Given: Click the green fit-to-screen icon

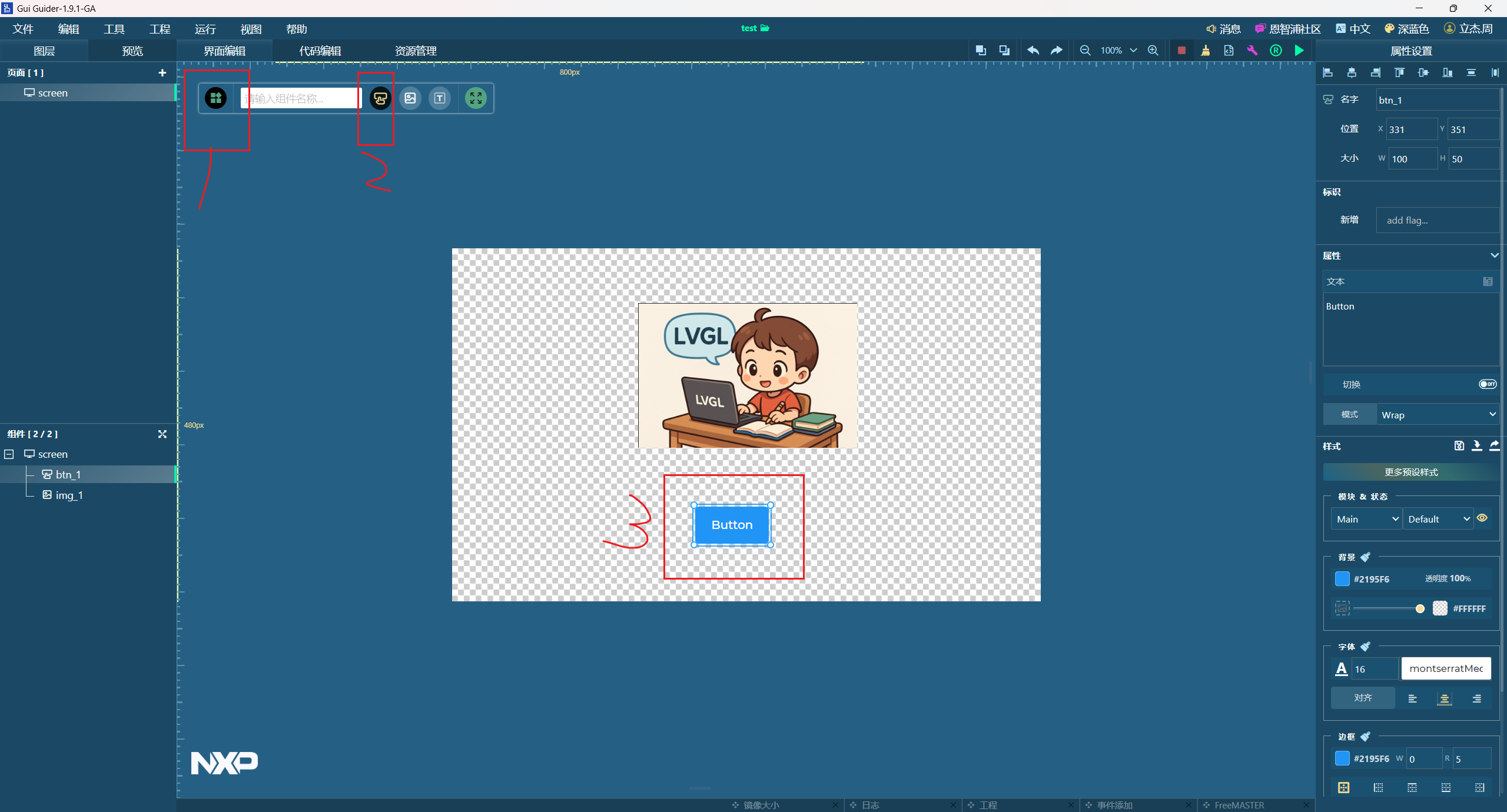Looking at the screenshot, I should coord(476,98).
